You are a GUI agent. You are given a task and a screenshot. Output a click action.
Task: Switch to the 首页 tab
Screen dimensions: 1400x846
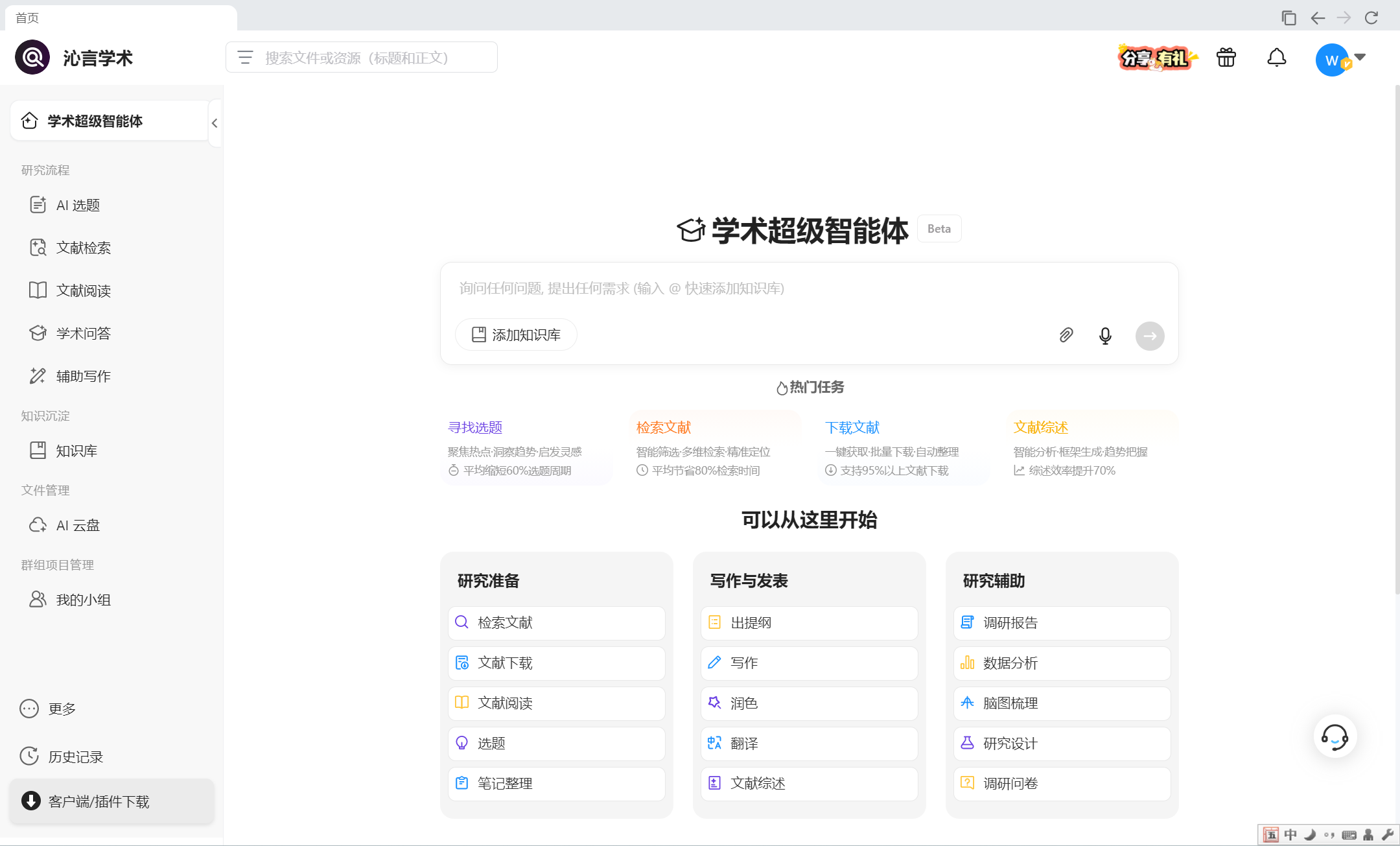[x=27, y=18]
